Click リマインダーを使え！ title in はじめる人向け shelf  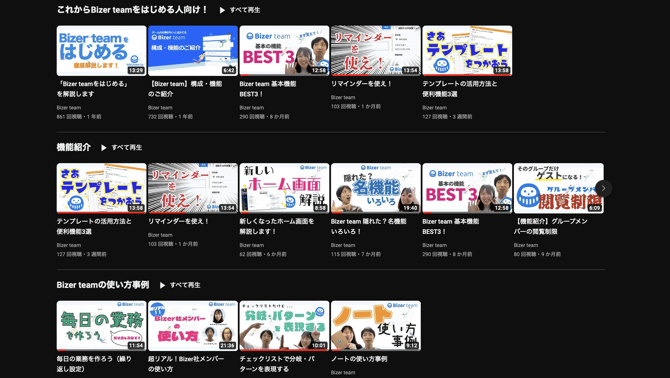tap(361, 84)
